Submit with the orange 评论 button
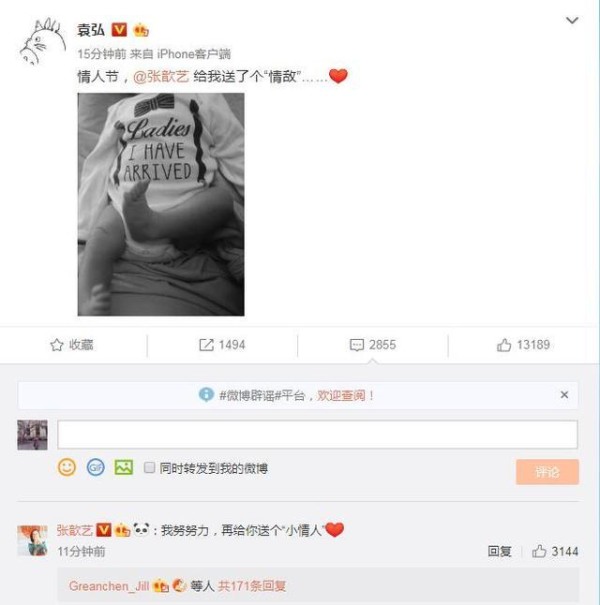The width and height of the screenshot is (600, 605). tap(547, 471)
